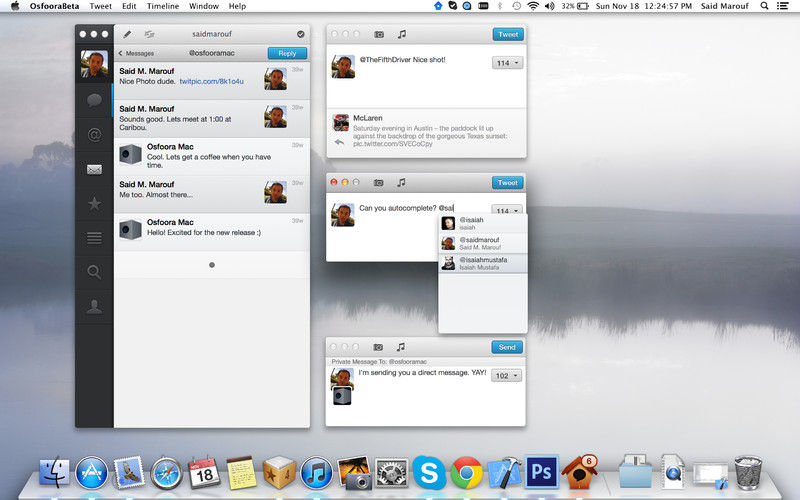Open the Lists icon in sidebar

(94, 238)
